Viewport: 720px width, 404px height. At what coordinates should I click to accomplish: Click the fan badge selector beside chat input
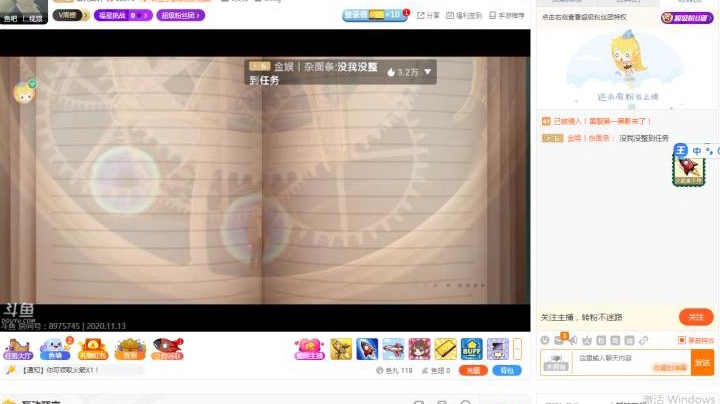pos(556,363)
